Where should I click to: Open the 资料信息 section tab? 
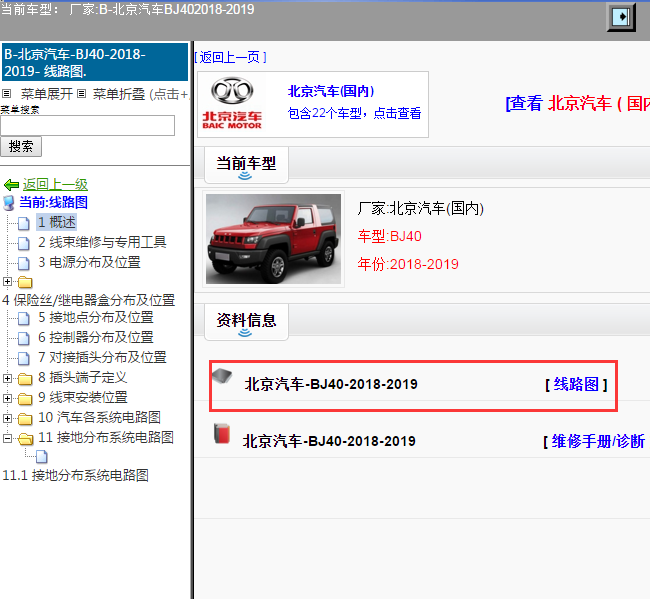[246, 322]
